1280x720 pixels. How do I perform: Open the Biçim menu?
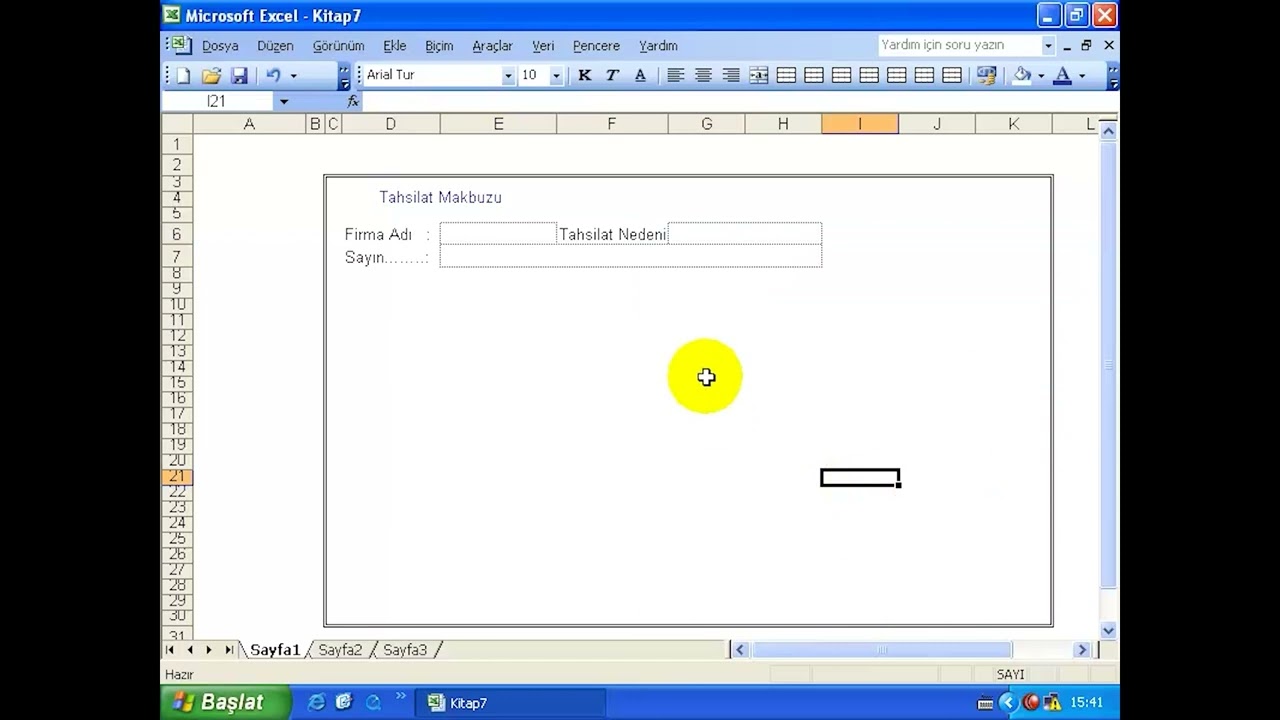coord(439,46)
